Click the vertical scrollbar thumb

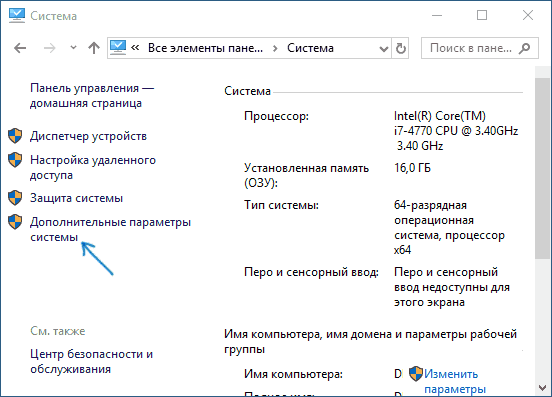coord(543,168)
